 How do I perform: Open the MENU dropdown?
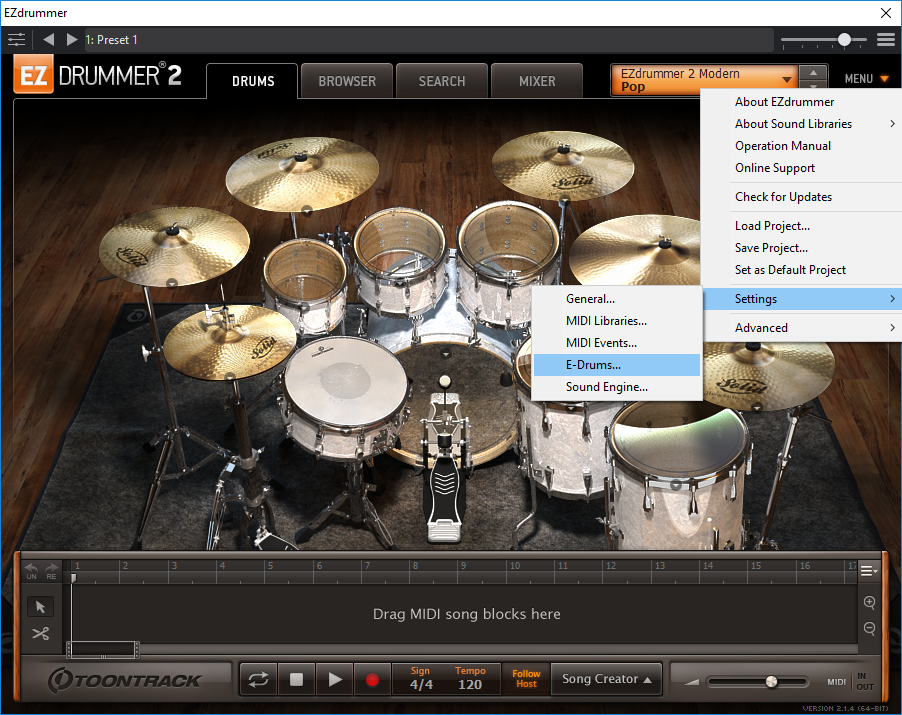(x=866, y=79)
